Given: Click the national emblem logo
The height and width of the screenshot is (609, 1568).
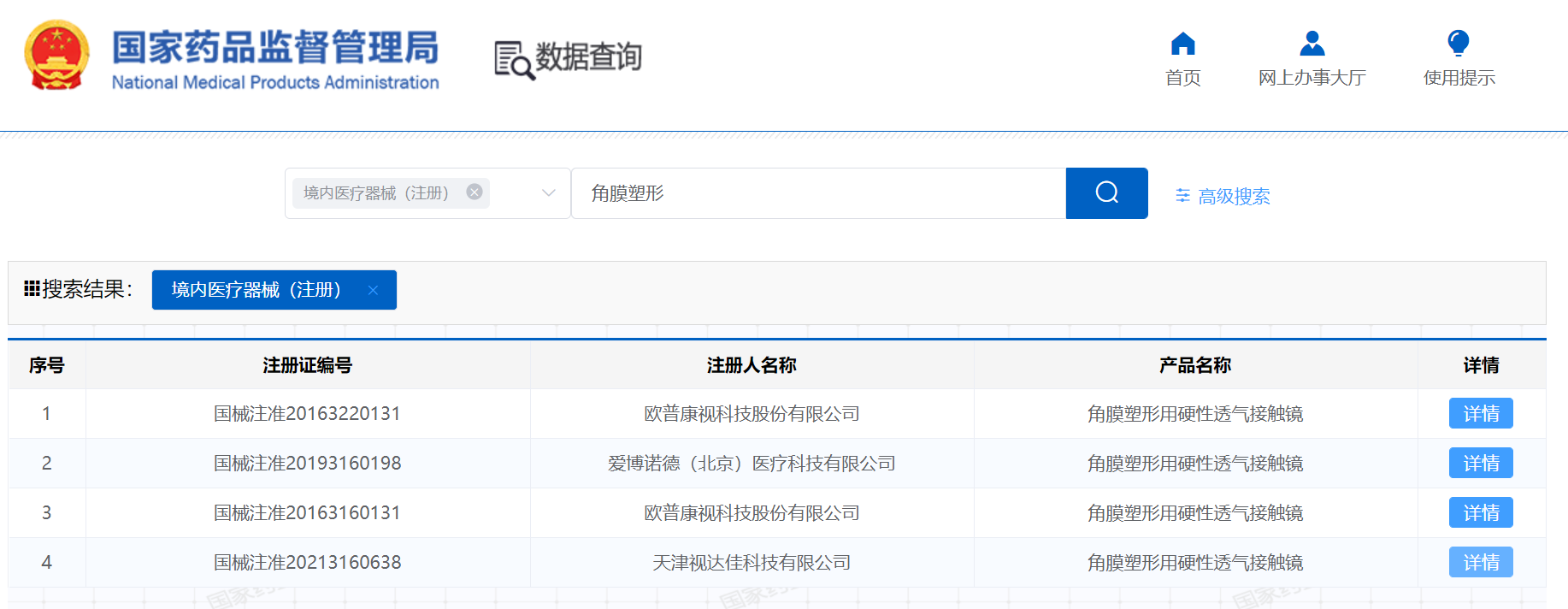Looking at the screenshot, I should point(56,56).
